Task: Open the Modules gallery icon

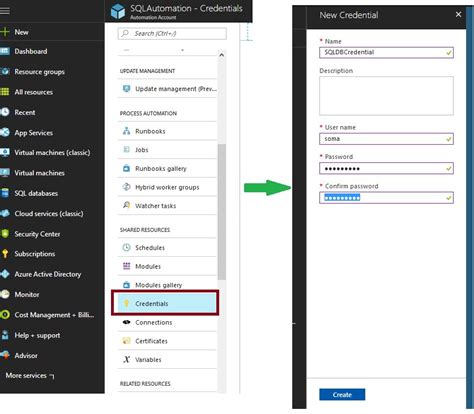Action: click(126, 285)
